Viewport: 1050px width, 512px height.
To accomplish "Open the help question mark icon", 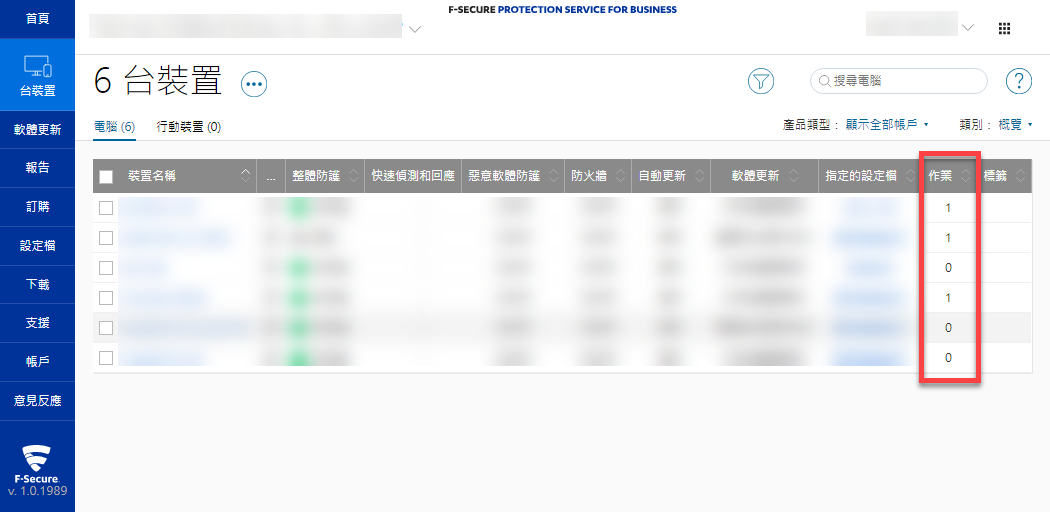I will (x=1018, y=81).
